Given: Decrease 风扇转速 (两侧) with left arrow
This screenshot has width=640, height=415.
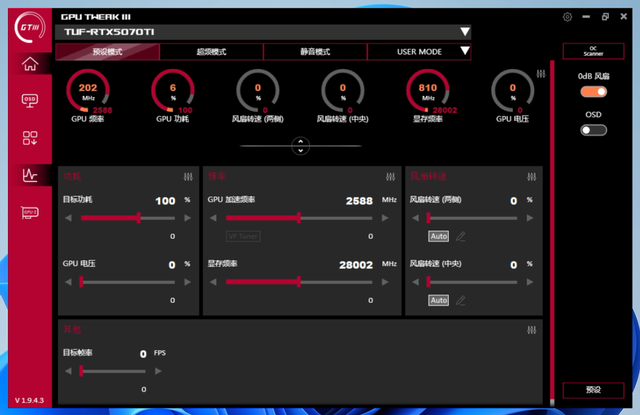Looking at the screenshot, I should coord(416,218).
